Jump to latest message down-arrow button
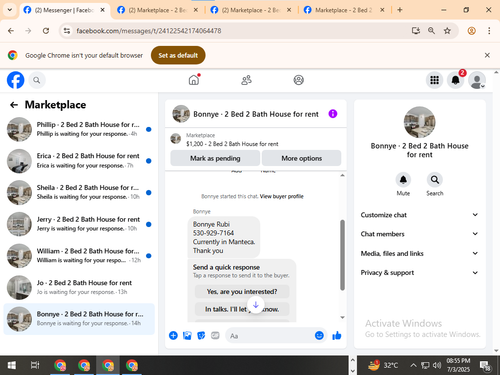Screen dimensions: 500x375 [x=256, y=305]
